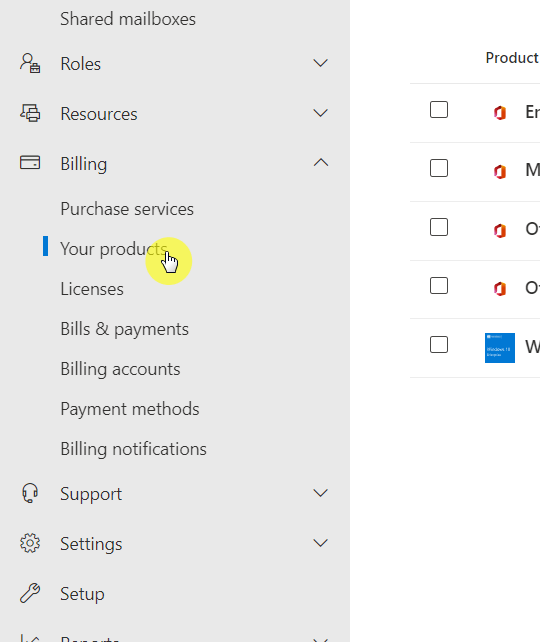Click the Product column header

pyautogui.click(x=512, y=58)
